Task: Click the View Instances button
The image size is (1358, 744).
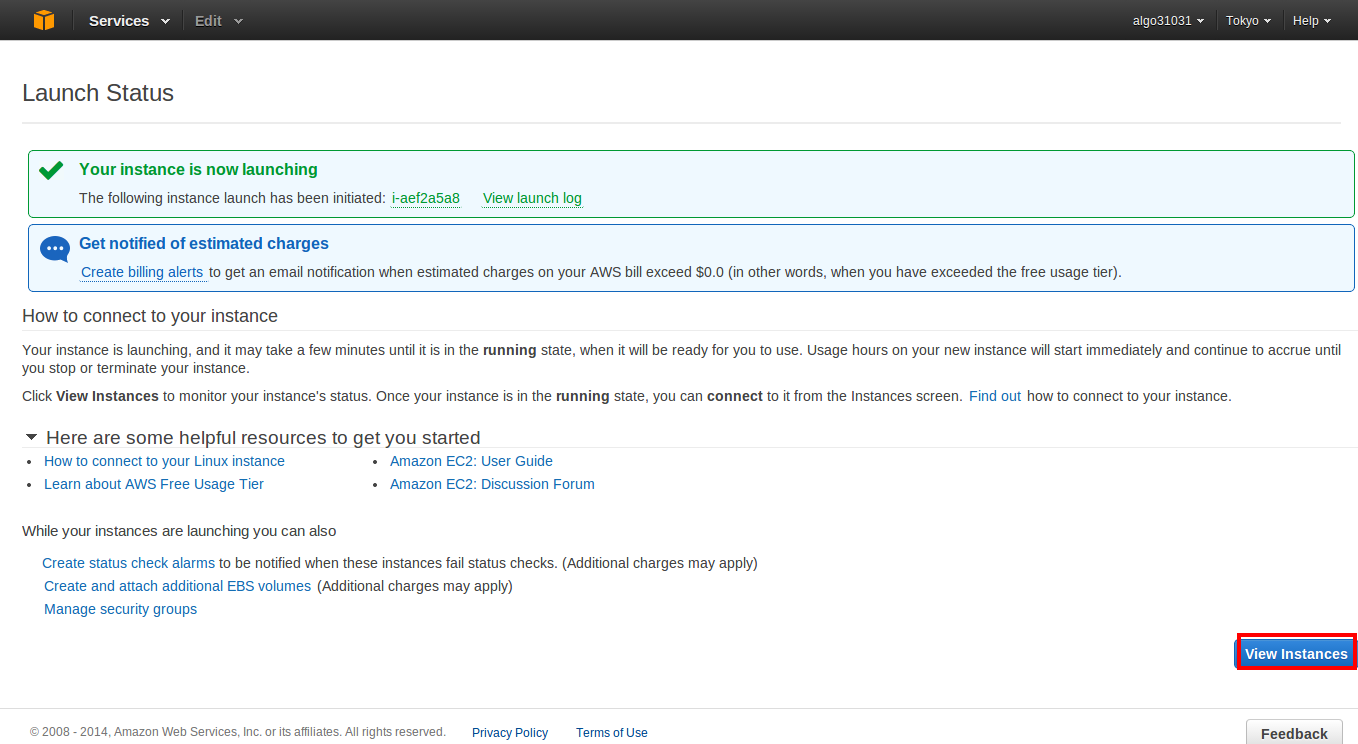Action: (x=1296, y=653)
